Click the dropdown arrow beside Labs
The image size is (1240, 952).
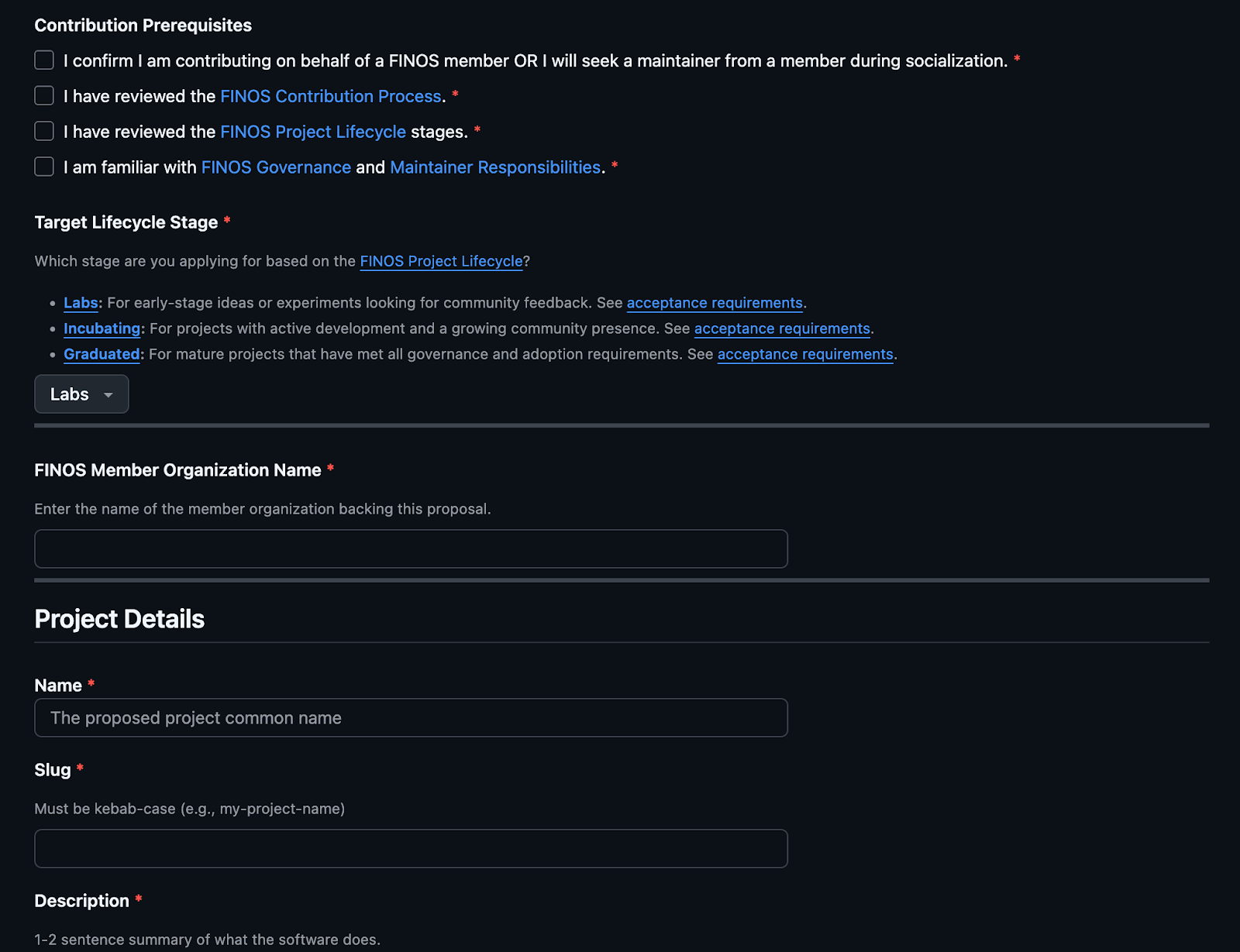108,395
